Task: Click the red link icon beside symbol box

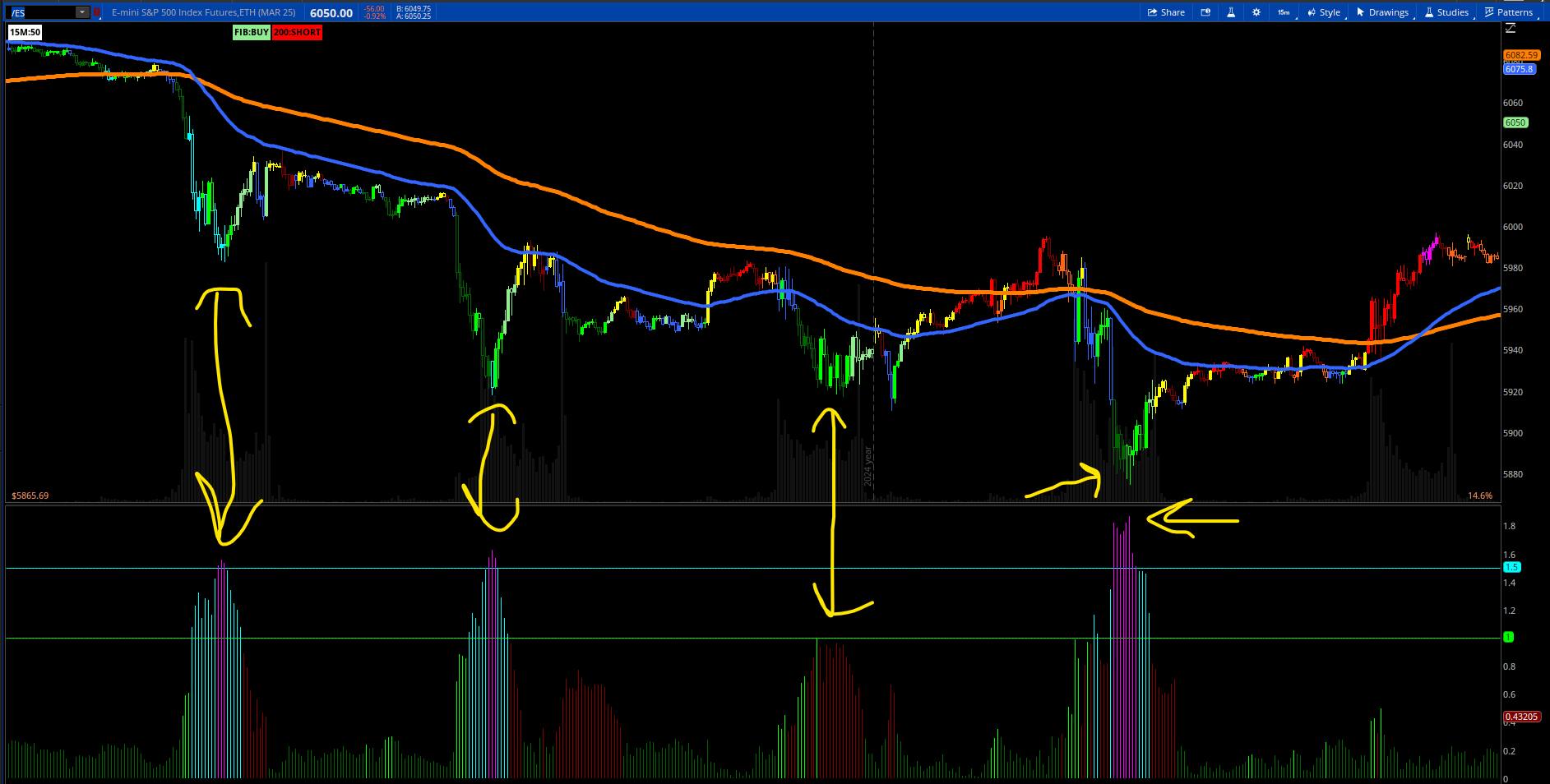Action: click(97, 12)
